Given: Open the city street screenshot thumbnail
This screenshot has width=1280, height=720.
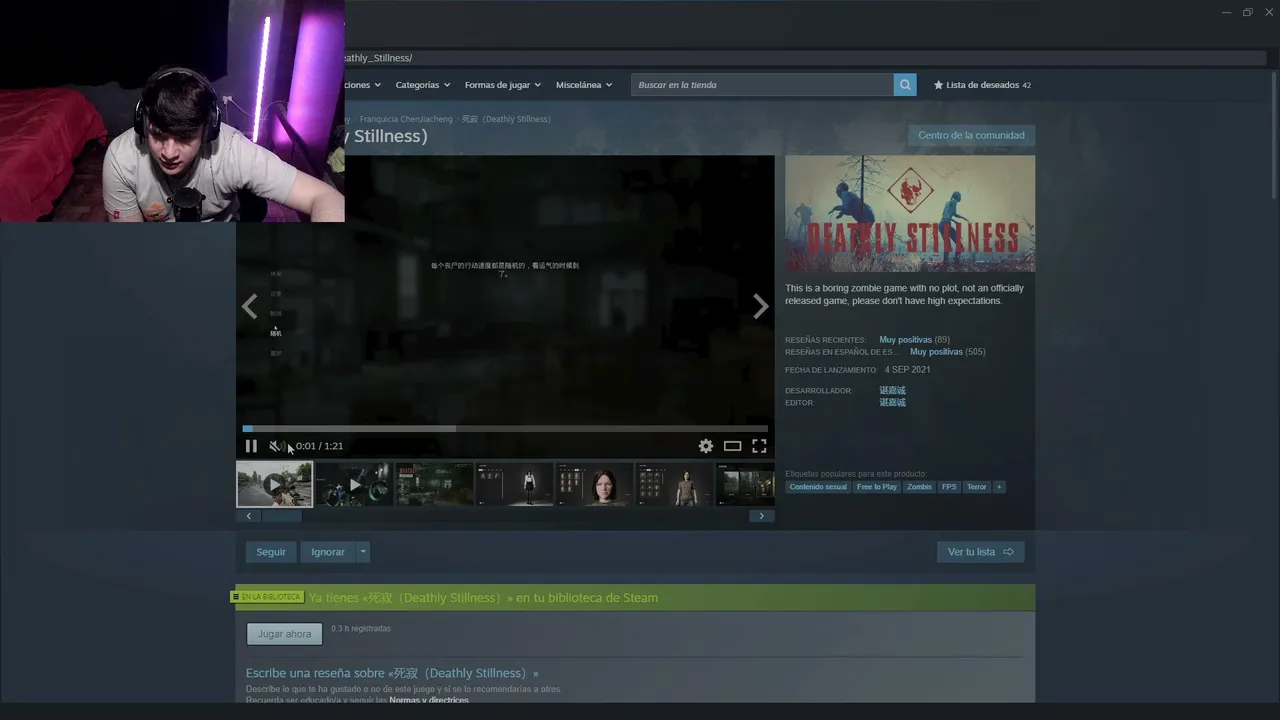Looking at the screenshot, I should (x=434, y=484).
